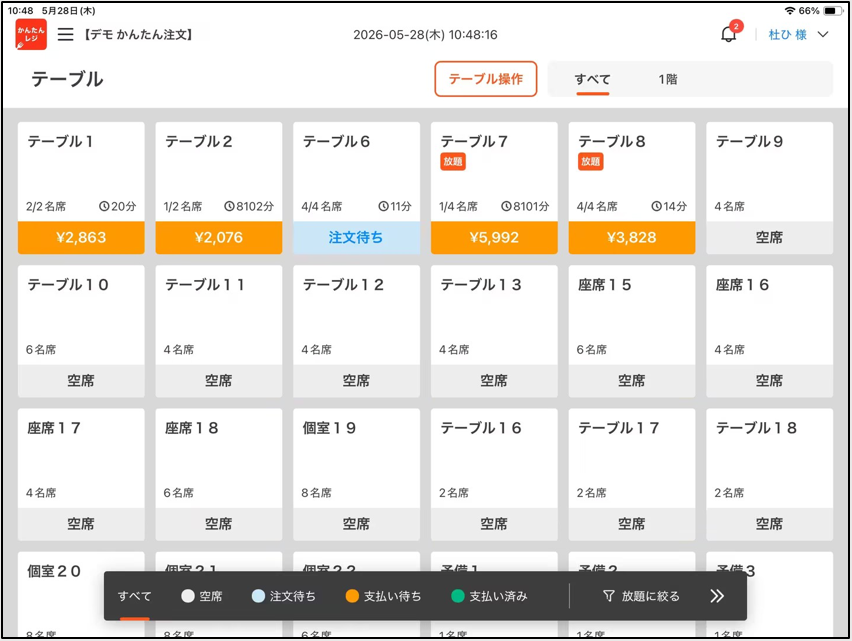
Task: Click the iPad battery indicator
Action: coord(832,10)
